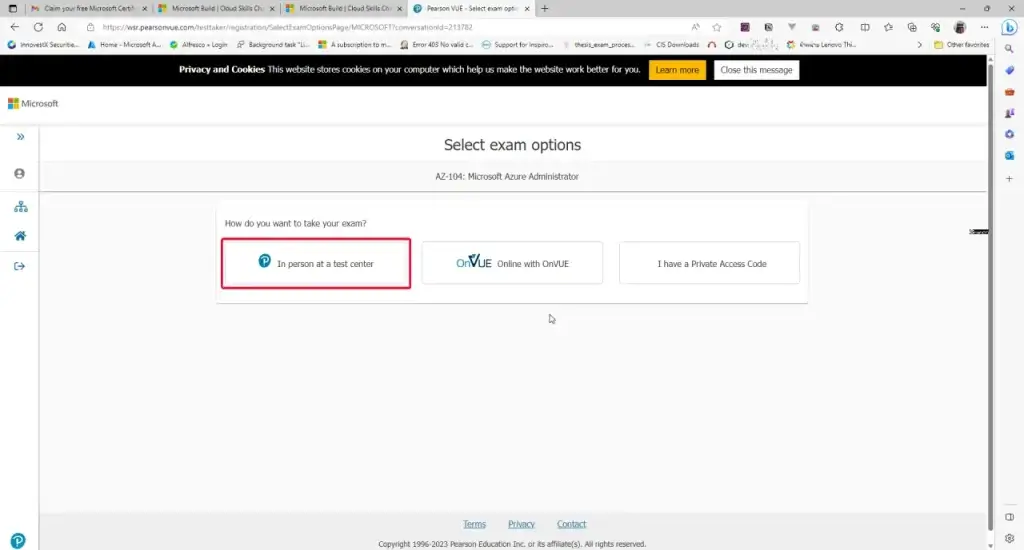View site information lock icon
Screen dimensions: 1024x550
tap(91, 27)
